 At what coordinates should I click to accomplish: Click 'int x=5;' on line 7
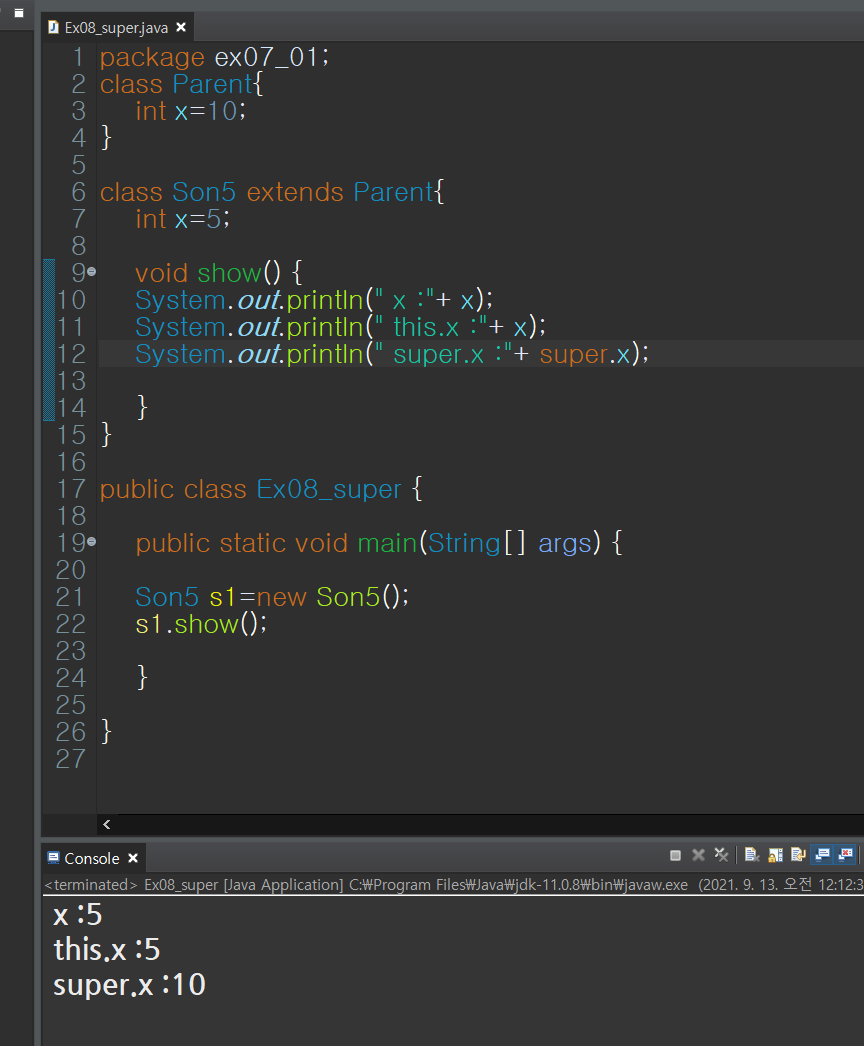tap(183, 219)
